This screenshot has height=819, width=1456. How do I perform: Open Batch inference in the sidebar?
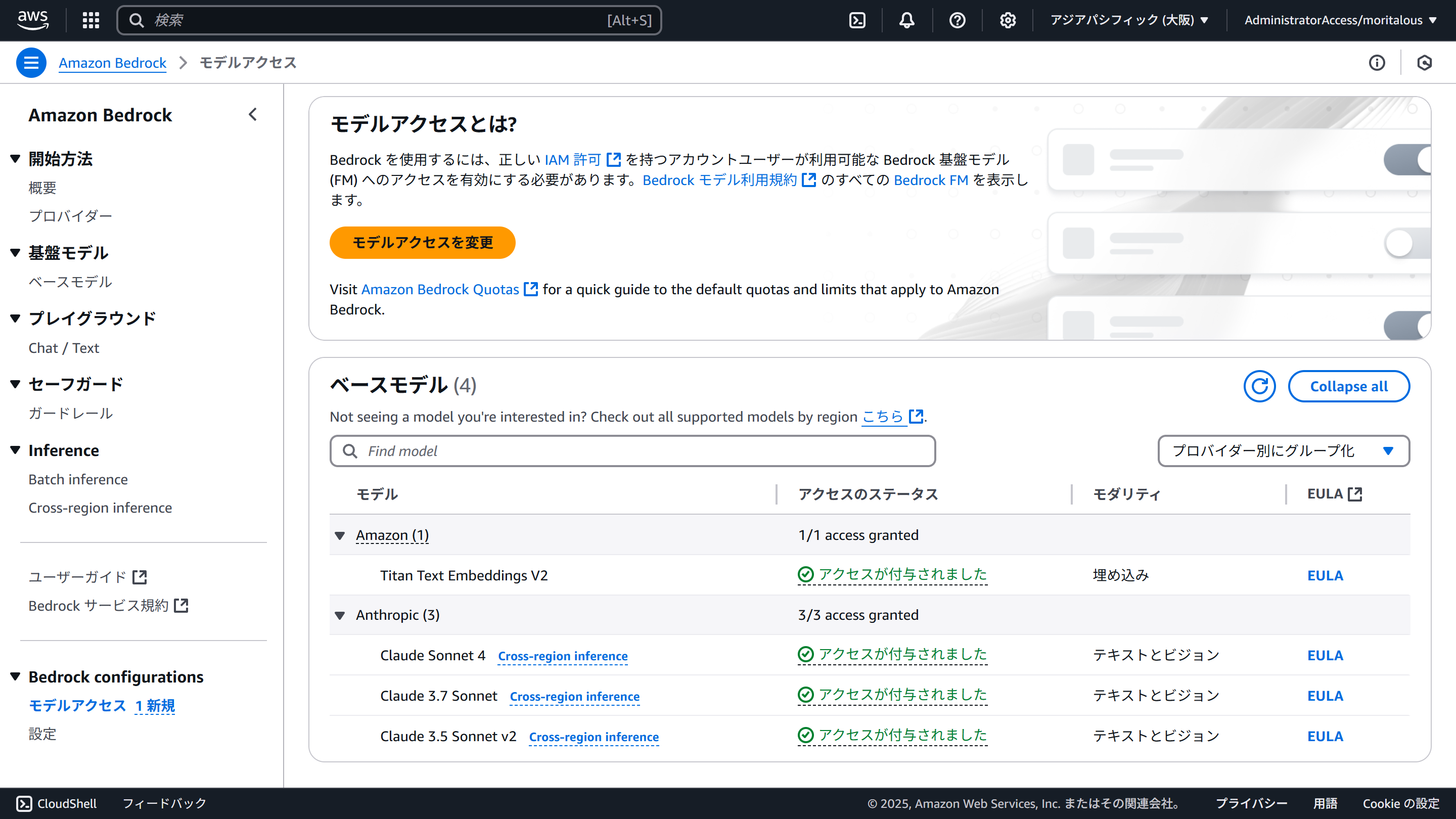coord(78,479)
